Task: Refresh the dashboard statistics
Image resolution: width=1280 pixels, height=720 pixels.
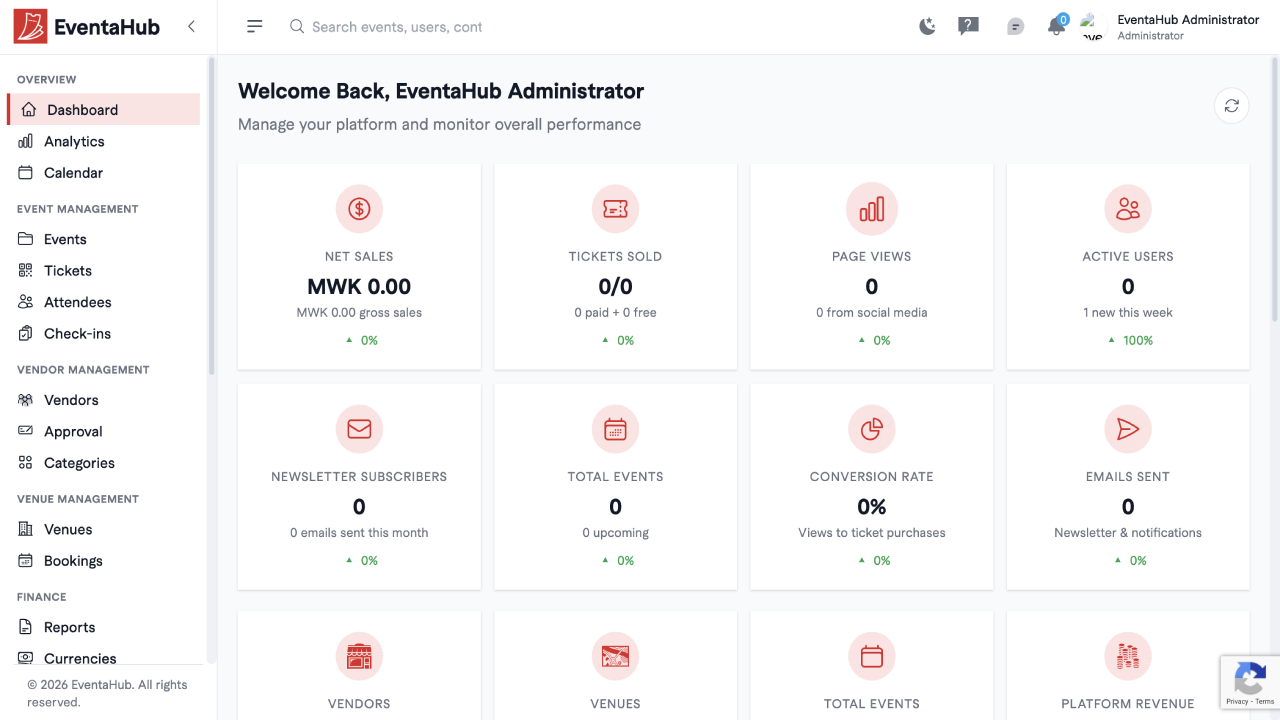Action: (x=1232, y=106)
